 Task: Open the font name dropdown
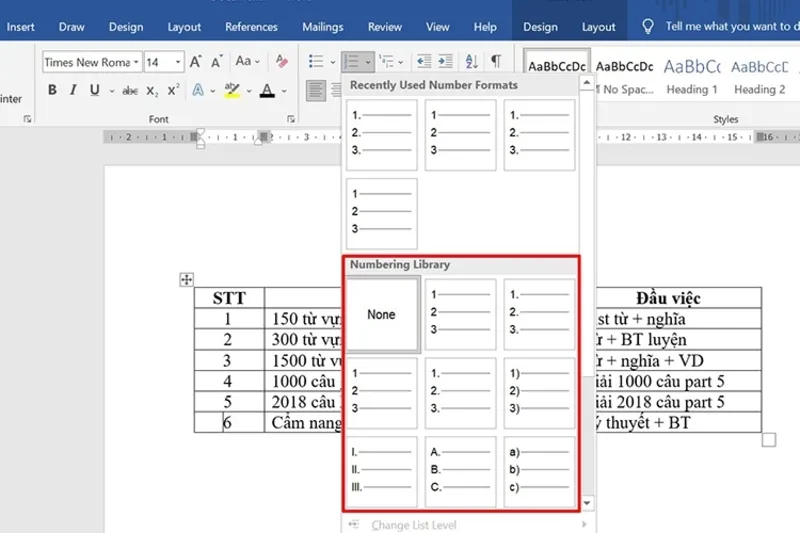point(136,62)
